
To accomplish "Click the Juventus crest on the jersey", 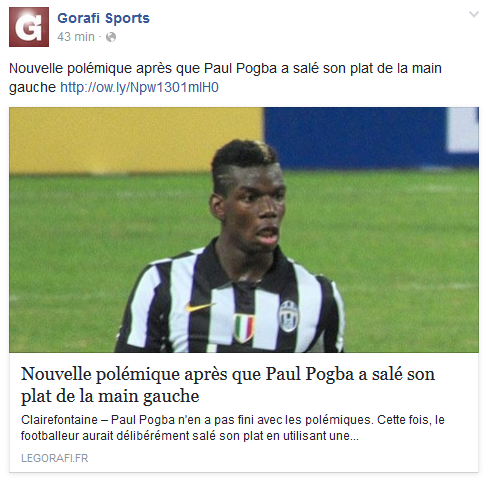I will [289, 315].
